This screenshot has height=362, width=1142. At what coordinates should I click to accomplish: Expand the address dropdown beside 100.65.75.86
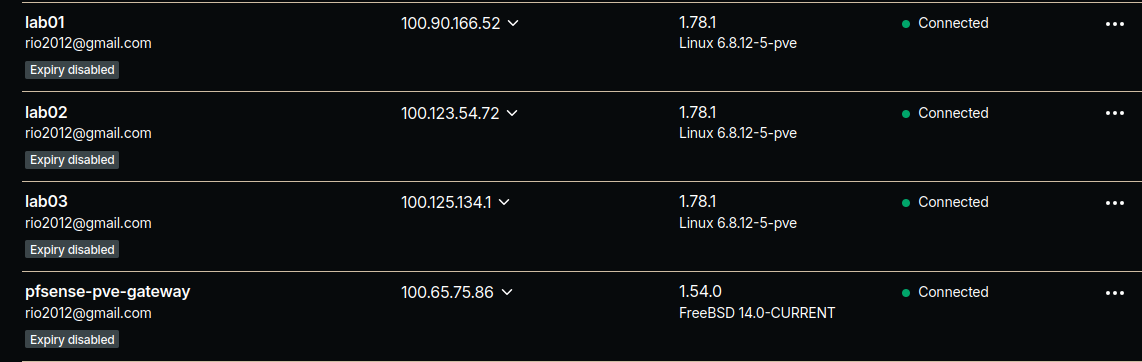tap(507, 292)
